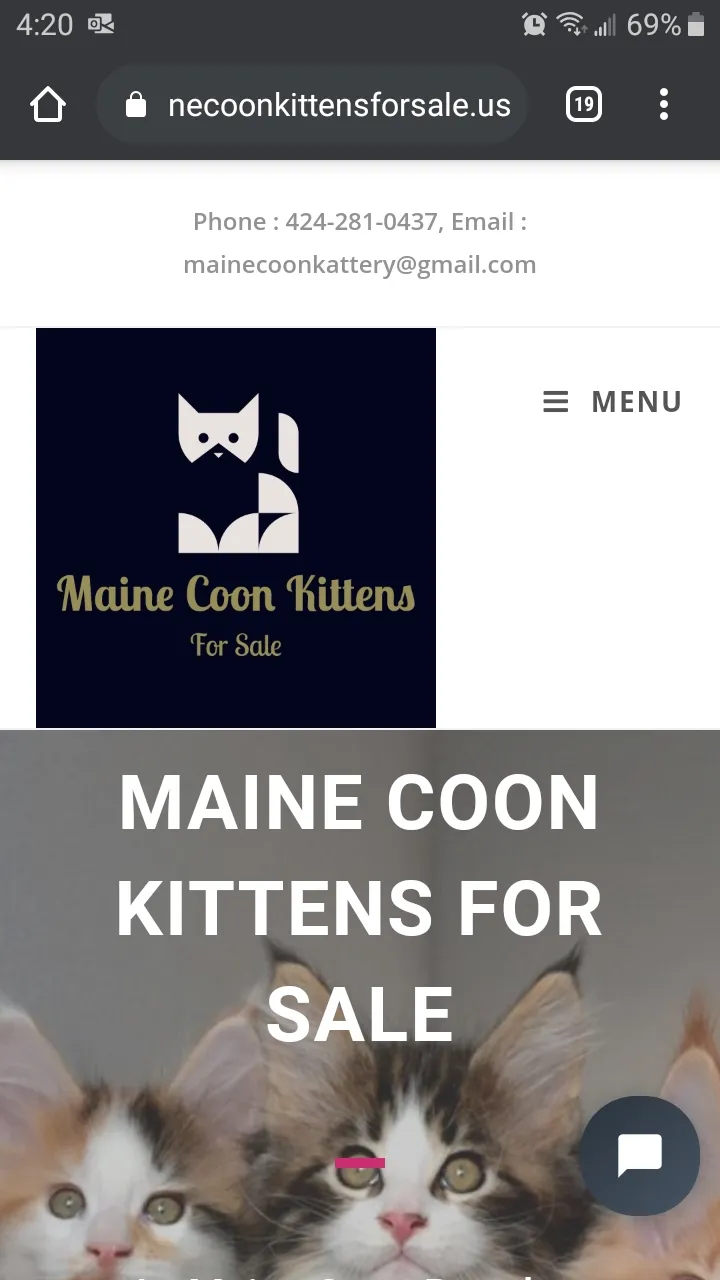The image size is (720, 1280).
Task: Expand the MENU navigation
Action: pos(613,402)
